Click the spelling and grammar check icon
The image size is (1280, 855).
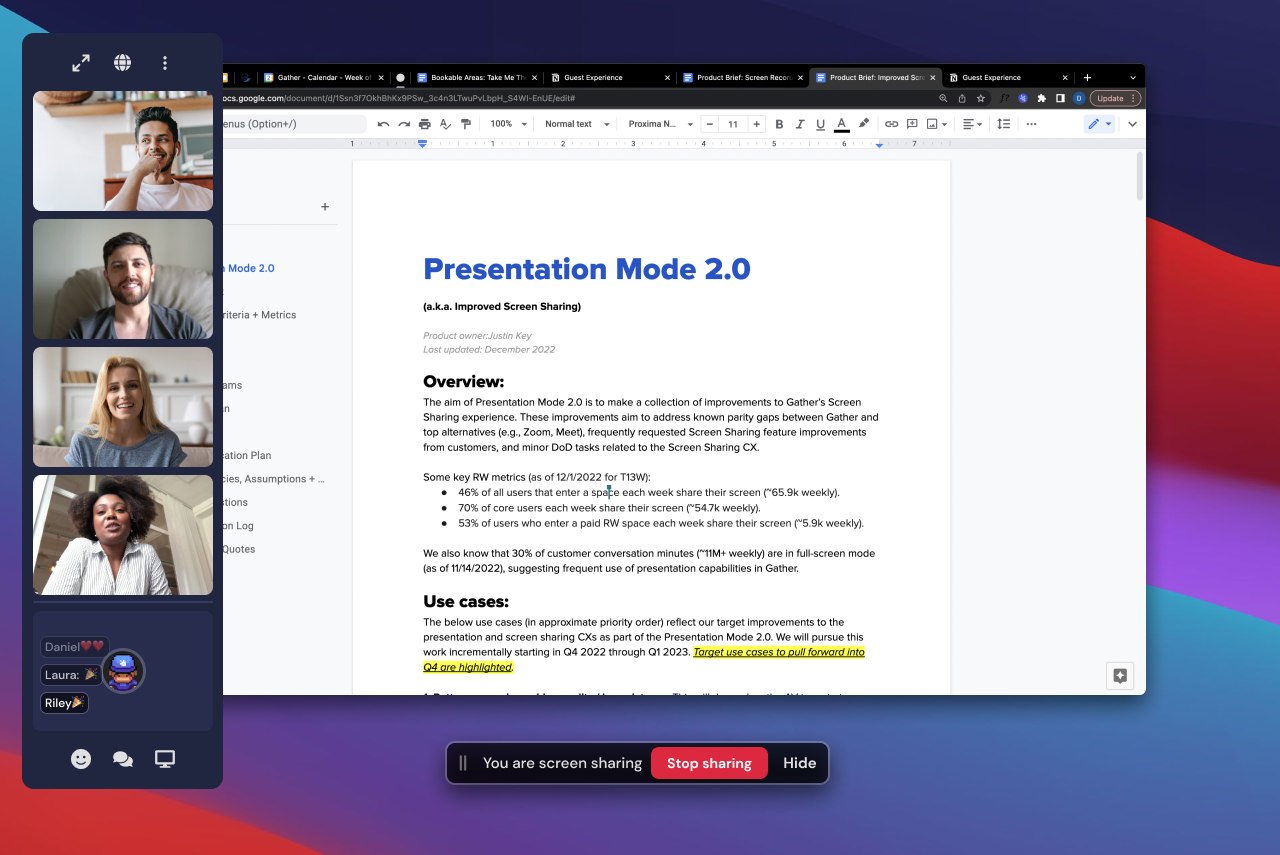pos(443,123)
